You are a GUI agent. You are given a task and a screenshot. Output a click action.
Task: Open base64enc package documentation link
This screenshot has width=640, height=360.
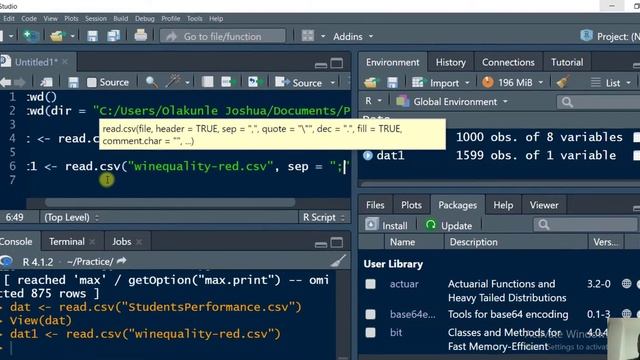[412, 314]
